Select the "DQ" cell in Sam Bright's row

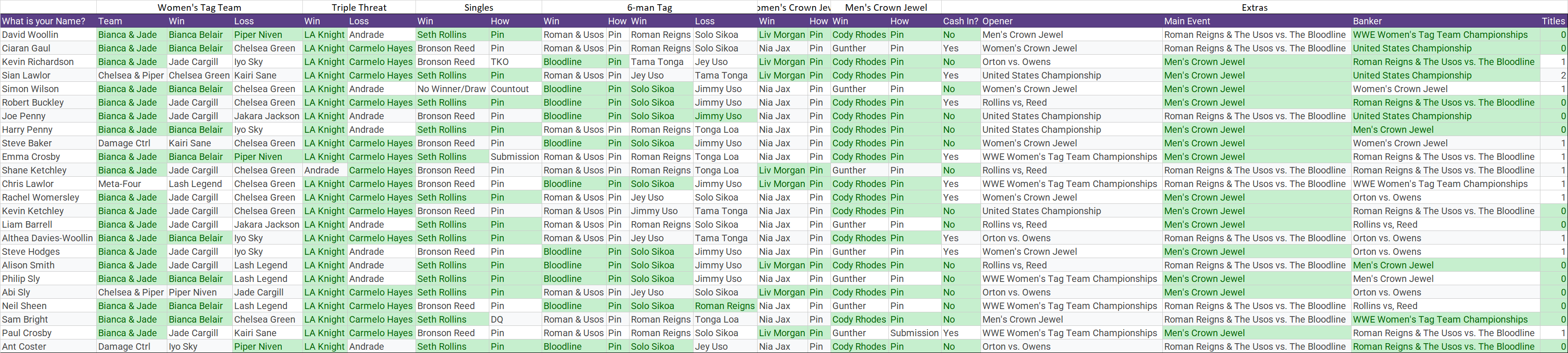[497, 319]
